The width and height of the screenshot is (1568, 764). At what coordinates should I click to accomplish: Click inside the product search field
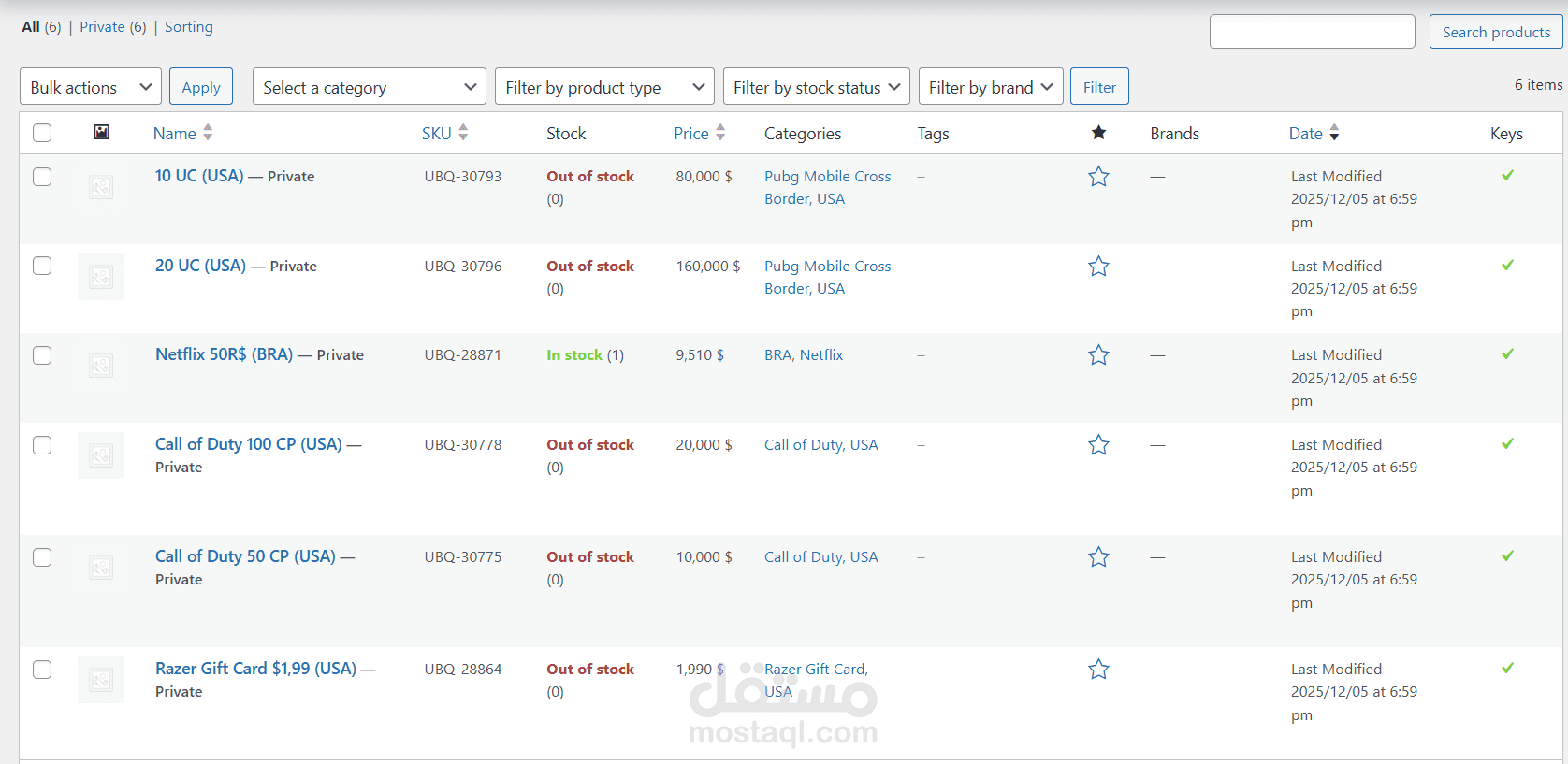coord(1312,32)
